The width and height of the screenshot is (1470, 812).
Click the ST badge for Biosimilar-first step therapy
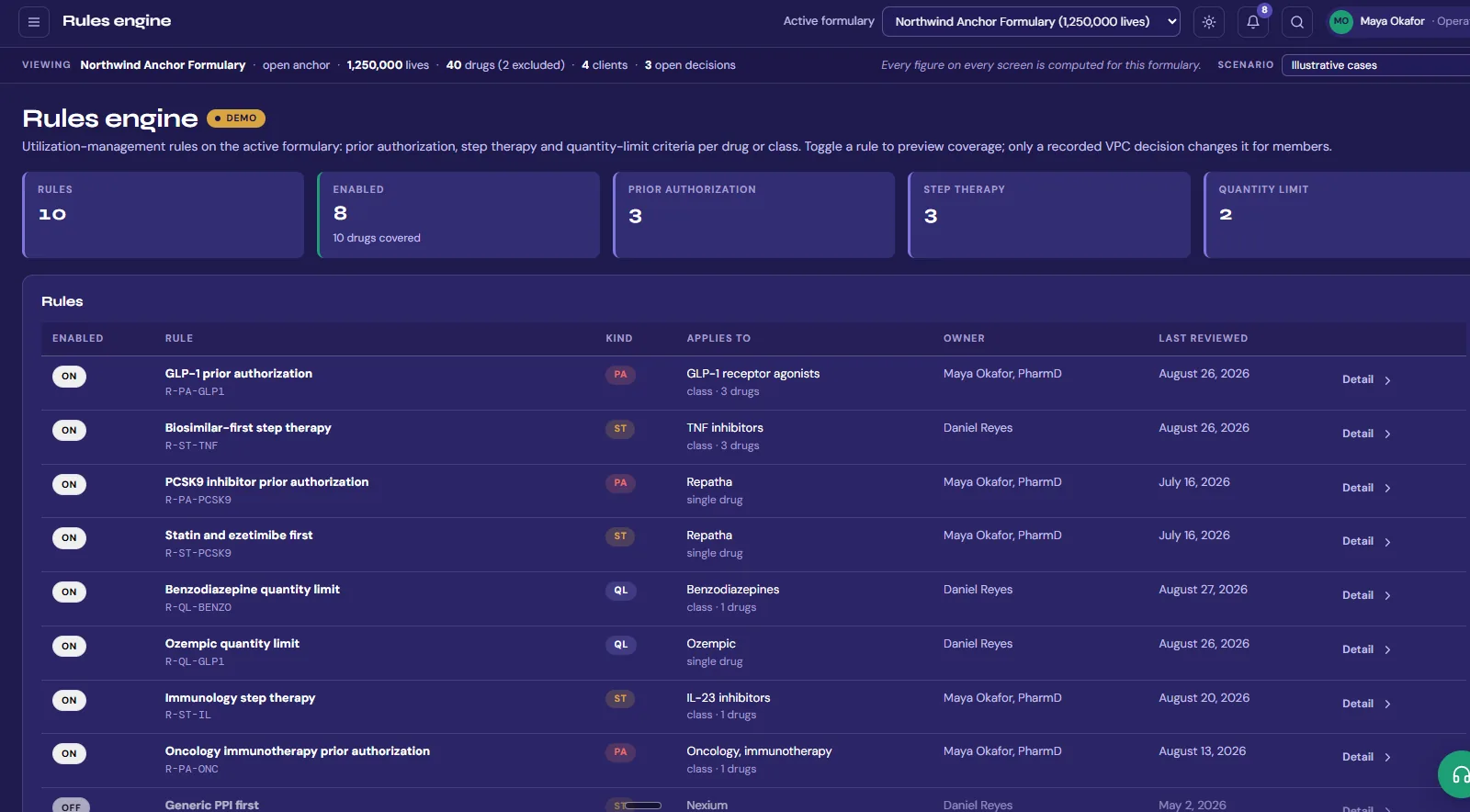[x=620, y=429]
